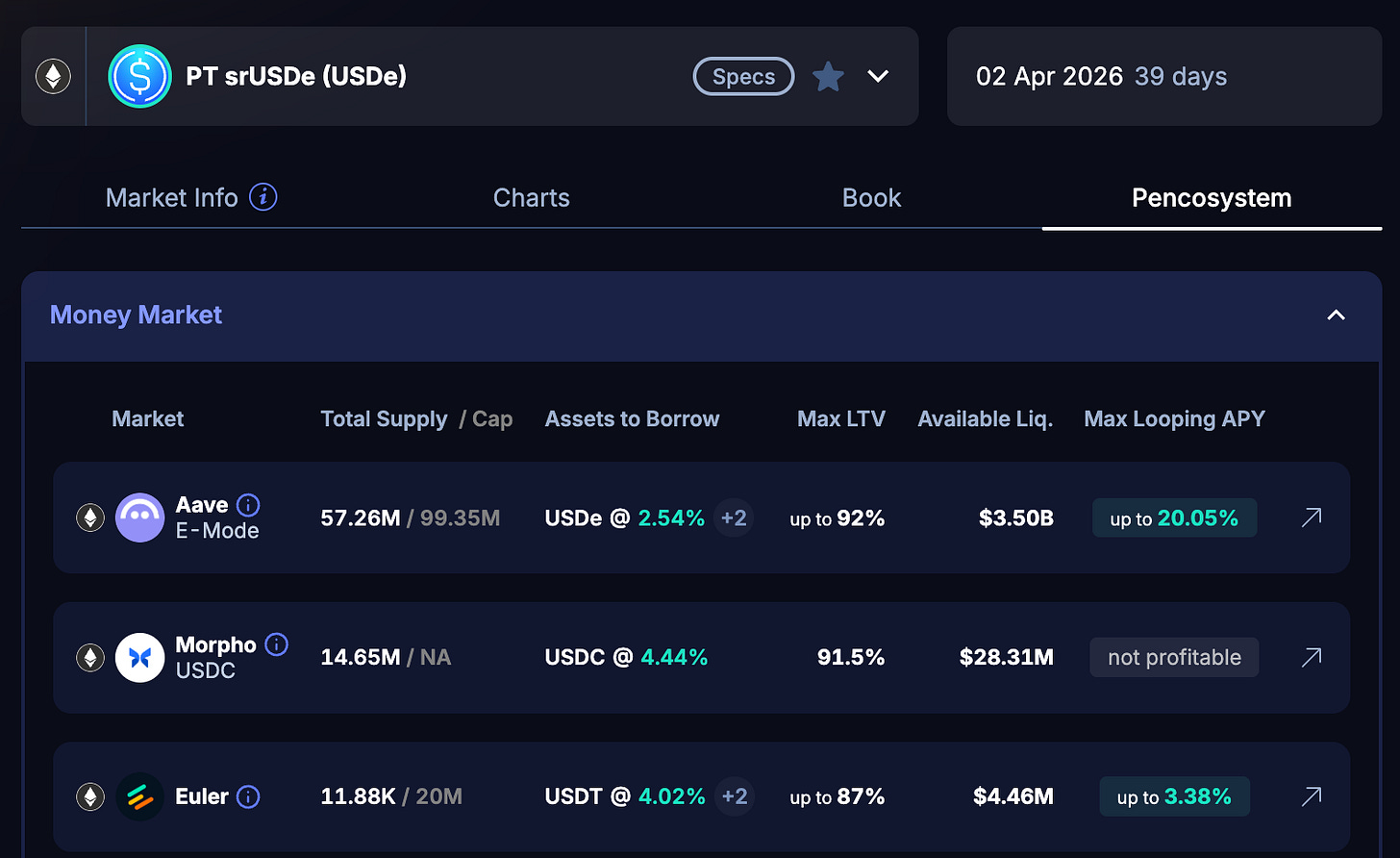Favorite the market with the star icon
Image resolution: width=1400 pixels, height=858 pixels.
pos(828,77)
